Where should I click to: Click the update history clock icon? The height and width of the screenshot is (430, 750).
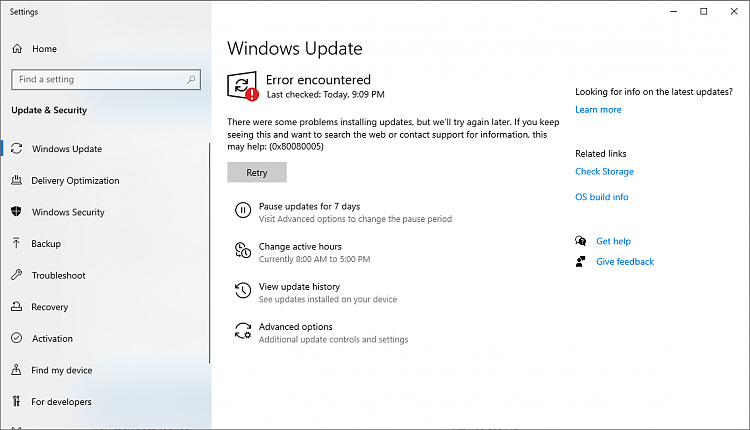pyautogui.click(x=243, y=290)
